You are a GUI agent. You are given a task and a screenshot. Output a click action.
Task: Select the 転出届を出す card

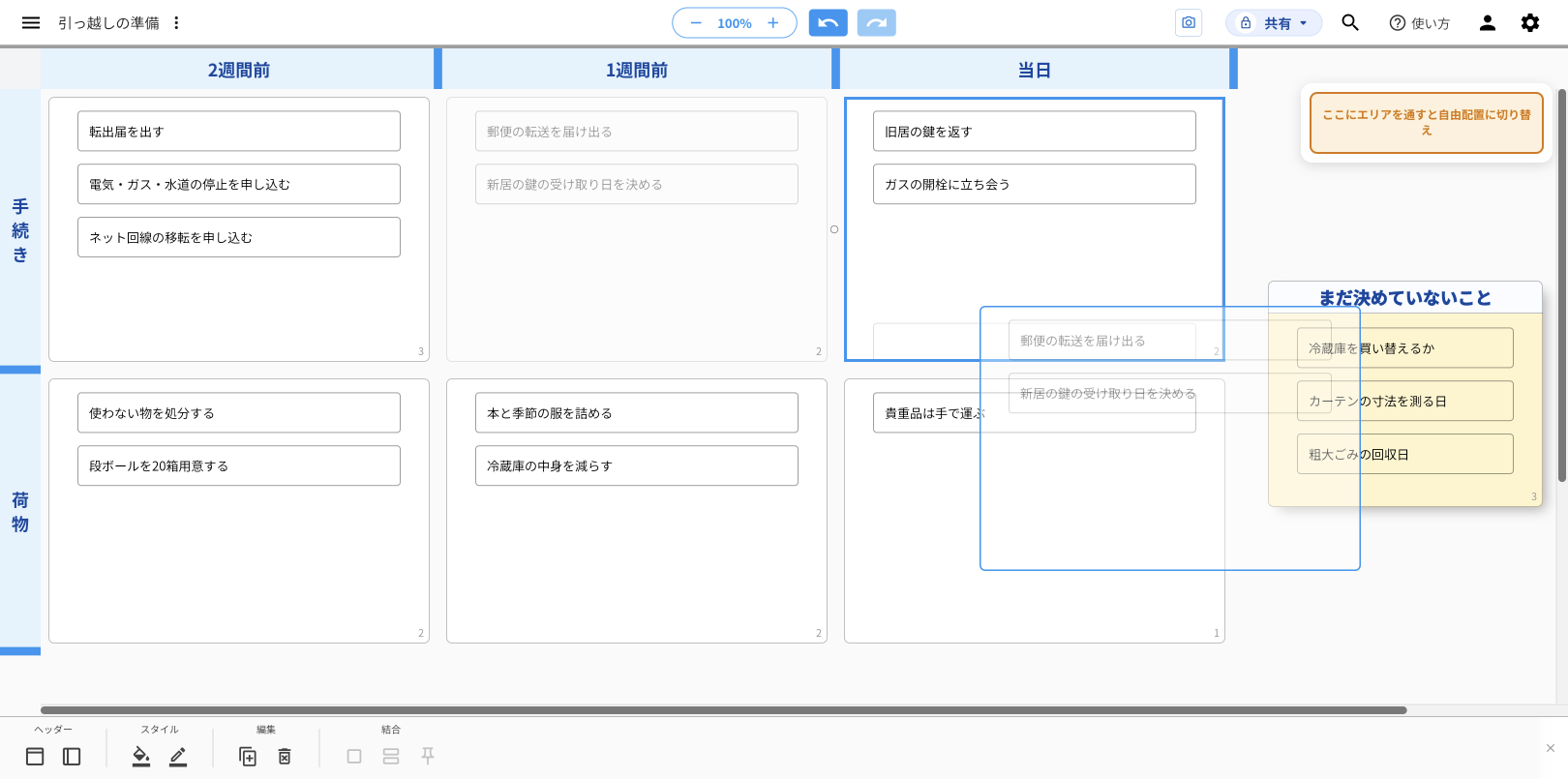click(239, 132)
